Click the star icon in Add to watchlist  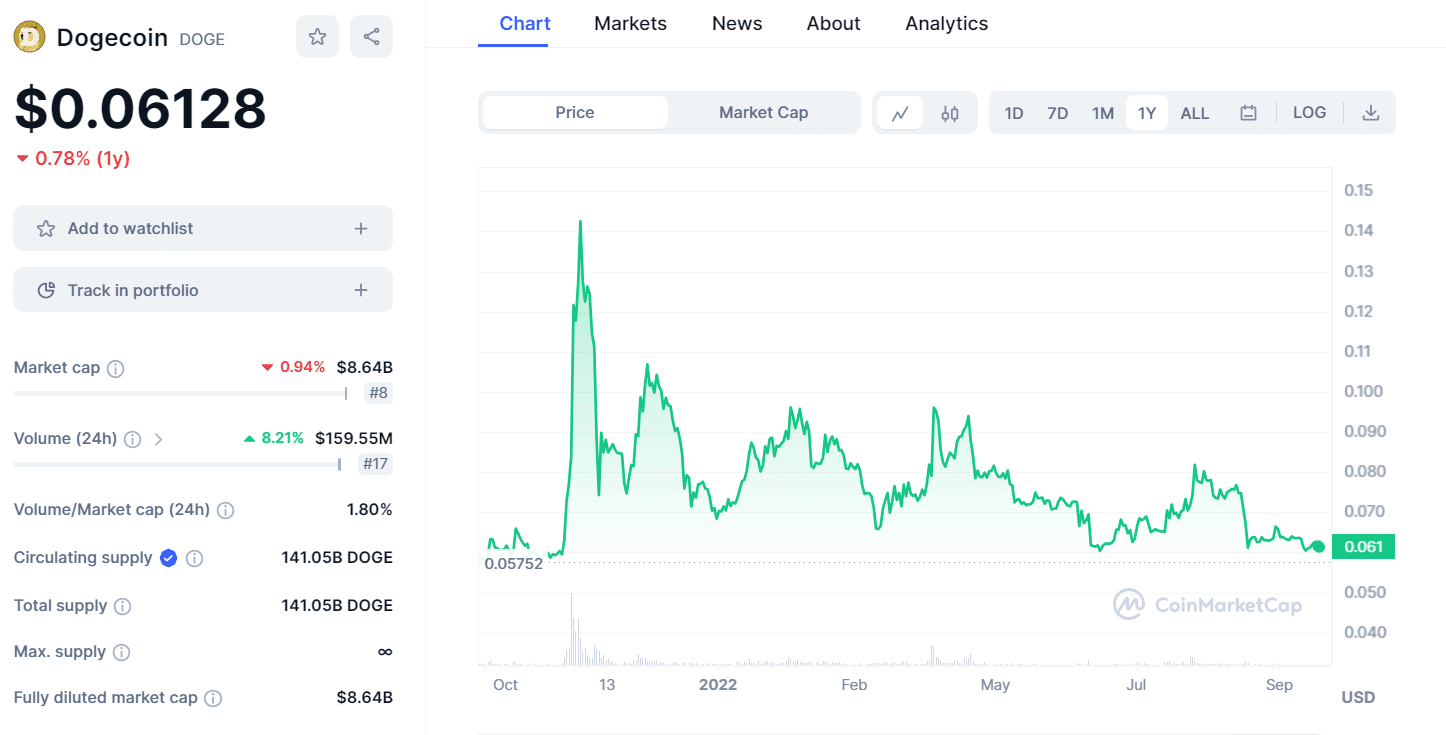tap(46, 229)
